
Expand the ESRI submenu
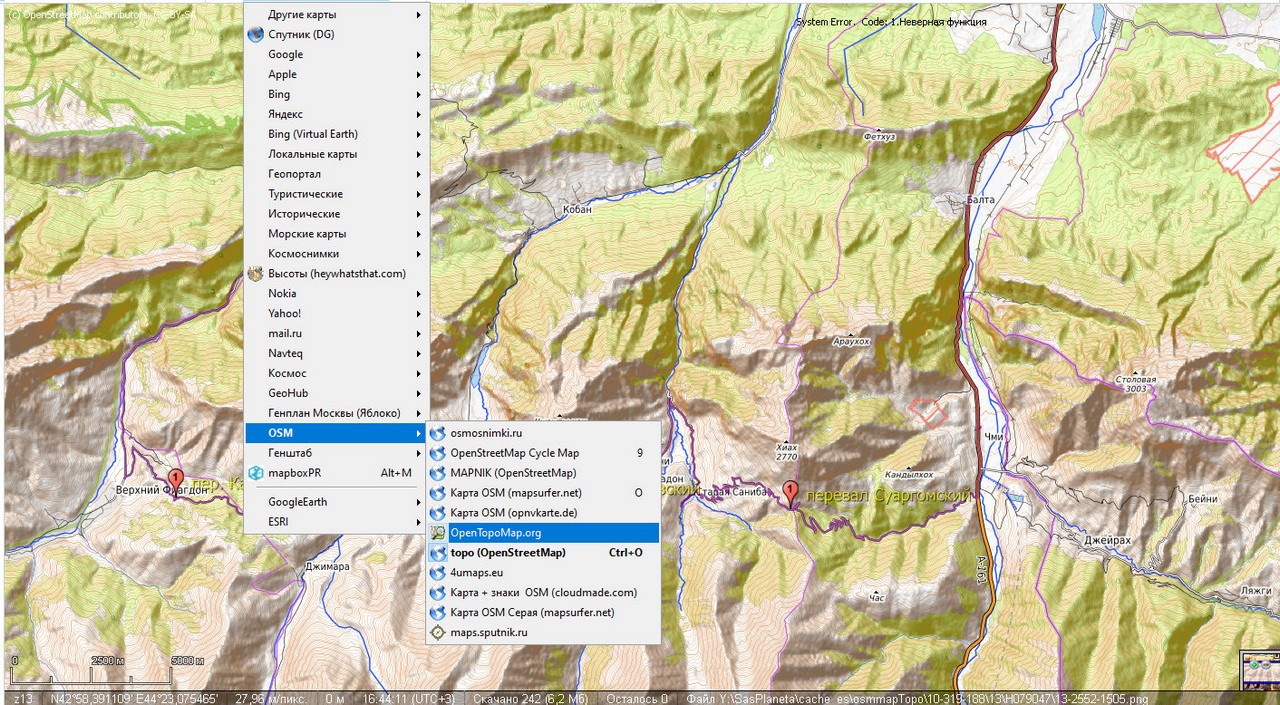point(336,521)
